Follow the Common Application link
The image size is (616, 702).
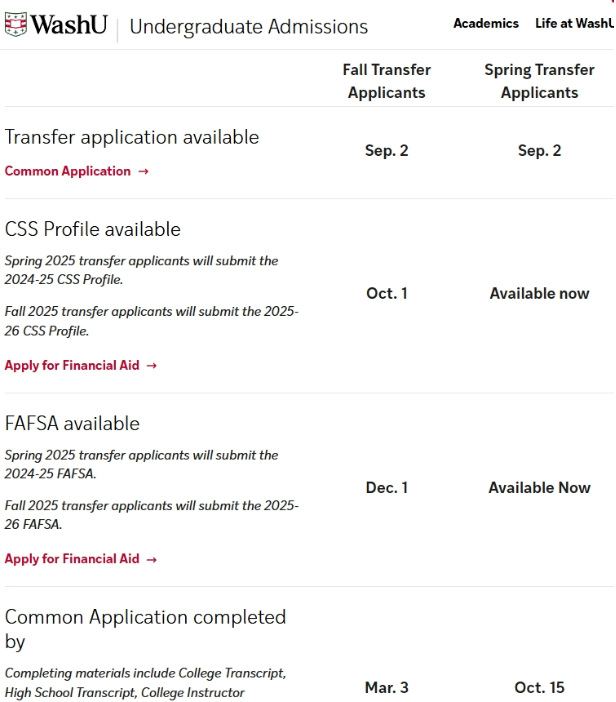coord(68,171)
